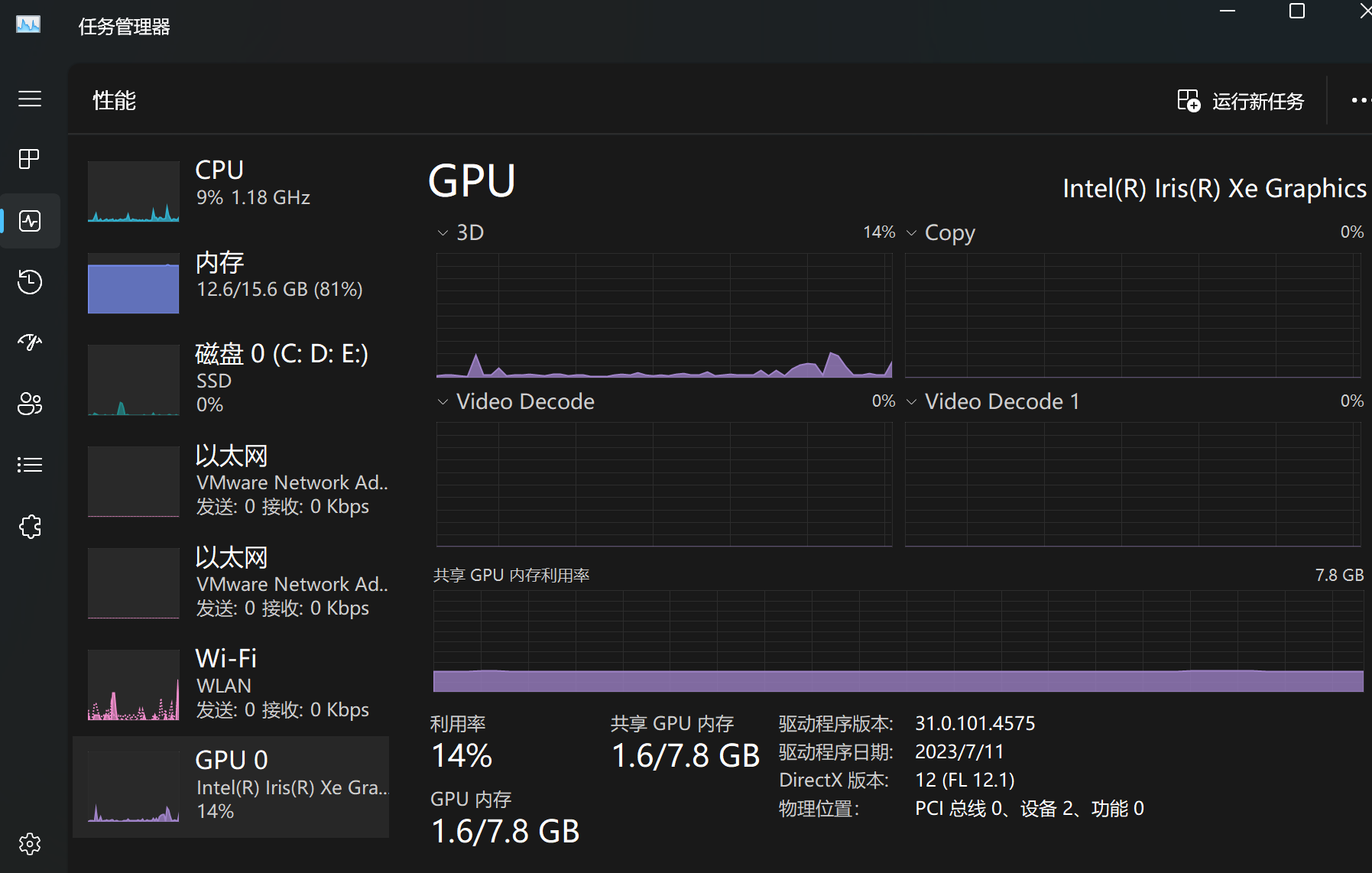The height and width of the screenshot is (873, 1372).
Task: Click 1.6/7.8 GB under 共享 GPU 内存
Action: 686,756
